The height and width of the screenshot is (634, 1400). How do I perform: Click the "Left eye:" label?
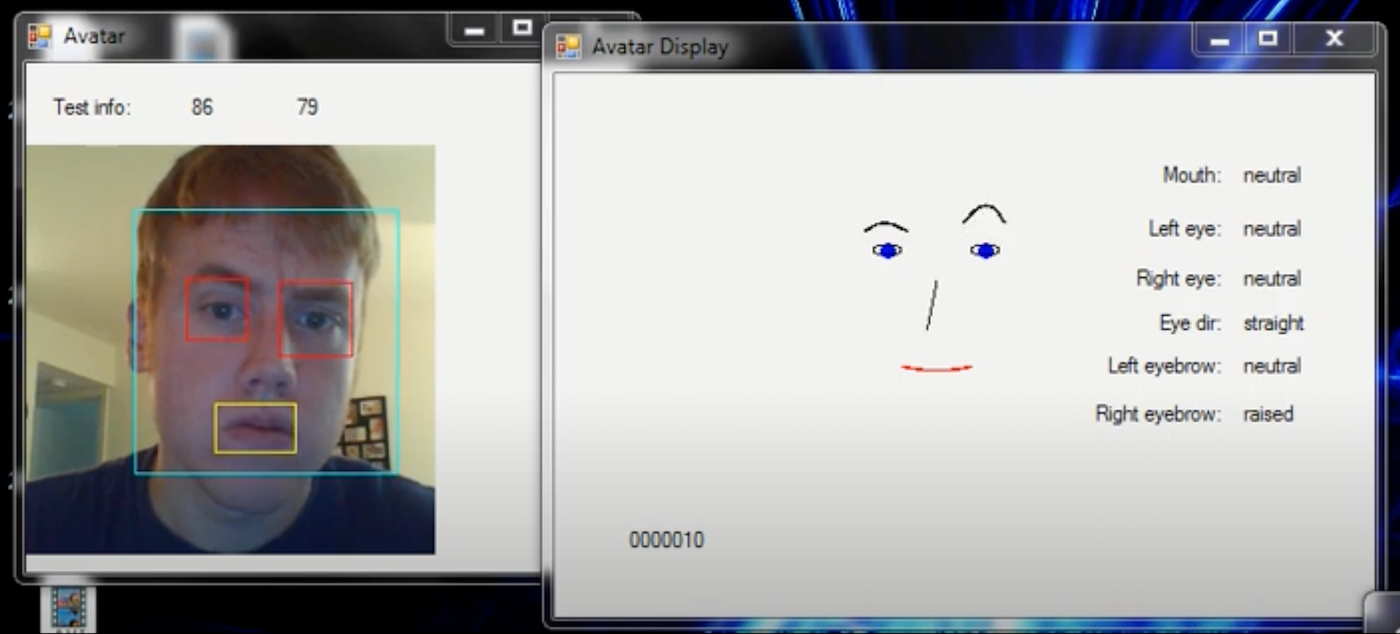[1185, 229]
